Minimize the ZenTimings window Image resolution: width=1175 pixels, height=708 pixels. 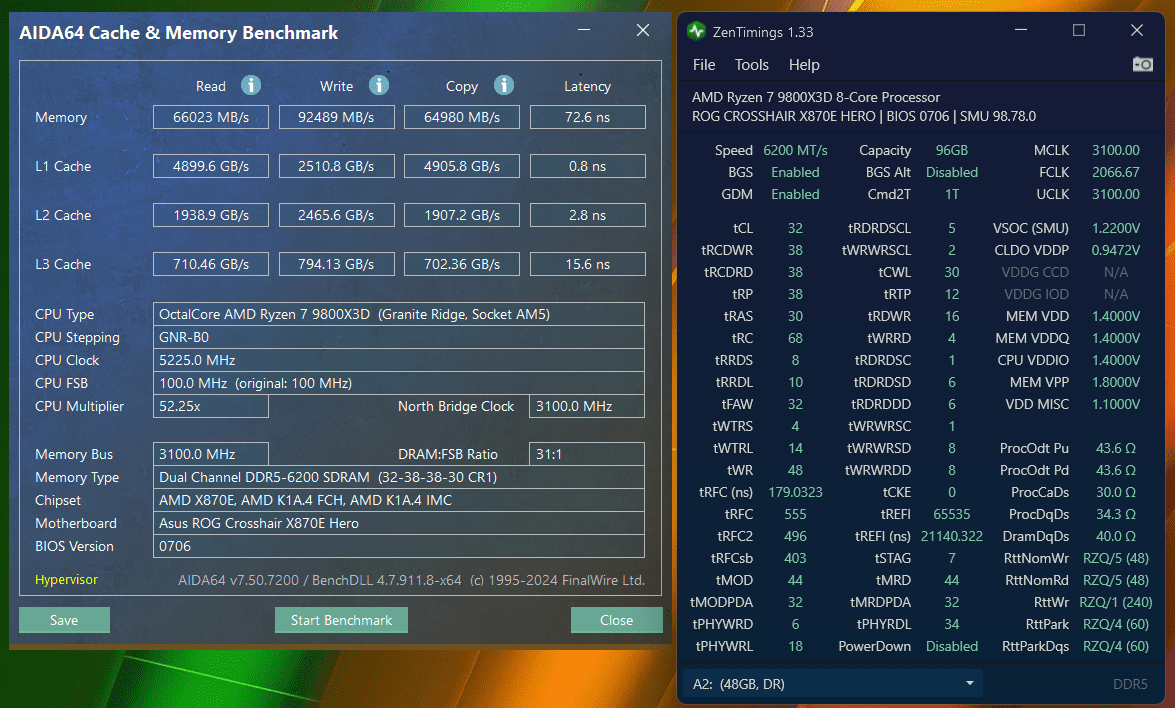click(x=1021, y=30)
